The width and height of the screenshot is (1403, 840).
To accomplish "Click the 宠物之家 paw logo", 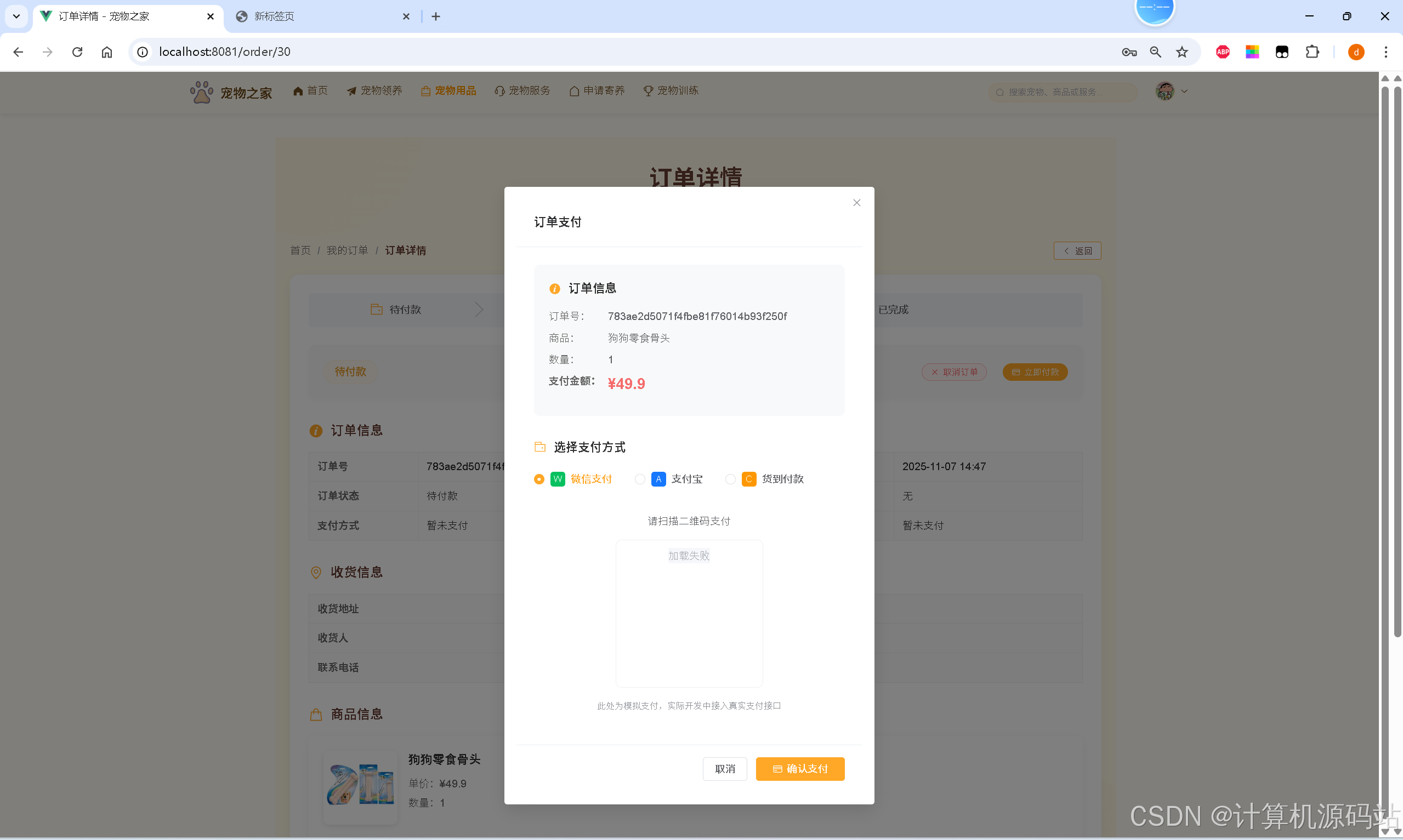I will click(201, 92).
